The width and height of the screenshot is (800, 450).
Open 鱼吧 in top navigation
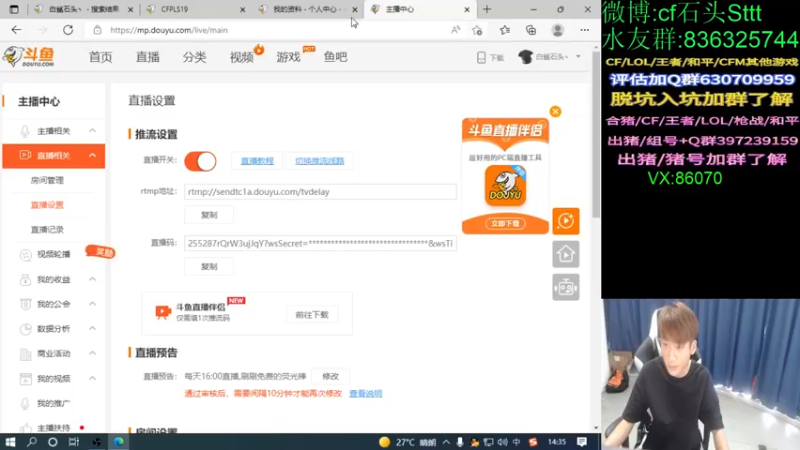pos(335,57)
